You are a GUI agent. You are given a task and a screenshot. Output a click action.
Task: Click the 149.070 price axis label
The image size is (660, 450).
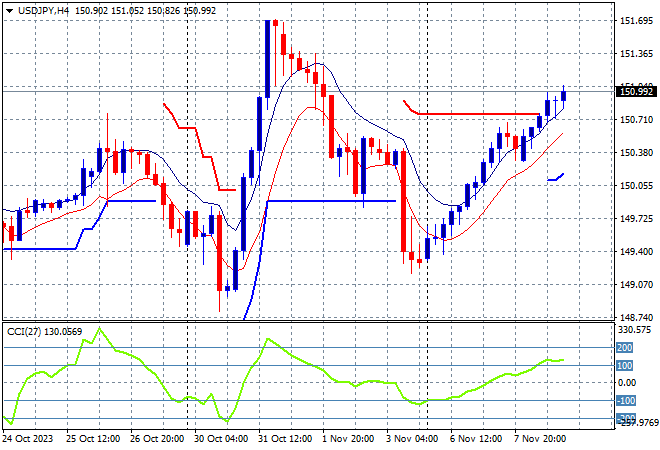point(638,285)
